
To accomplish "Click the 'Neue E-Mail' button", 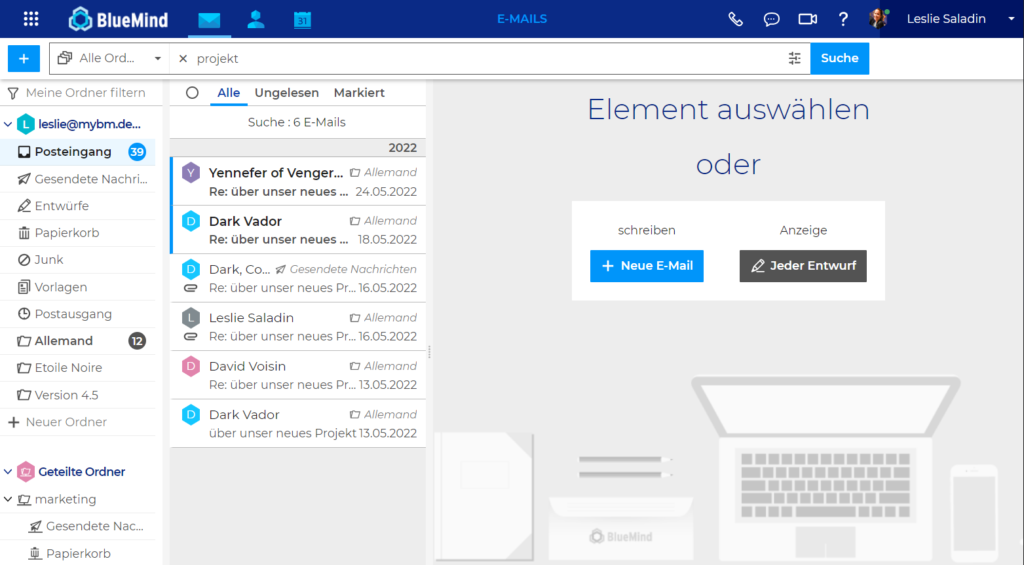I will 646,266.
